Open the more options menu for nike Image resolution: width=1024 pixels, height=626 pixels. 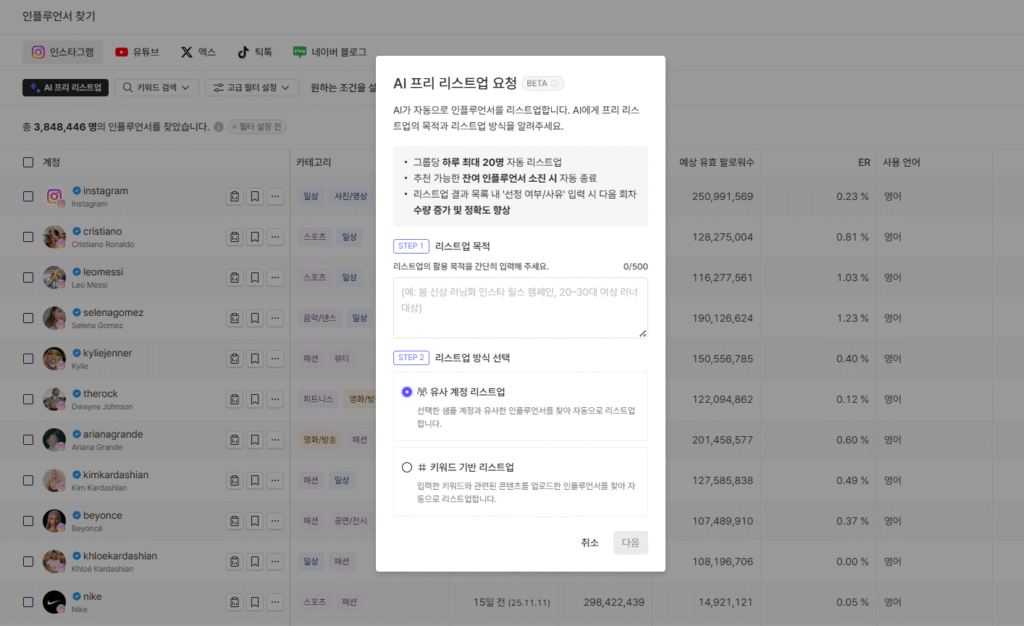[x=275, y=602]
